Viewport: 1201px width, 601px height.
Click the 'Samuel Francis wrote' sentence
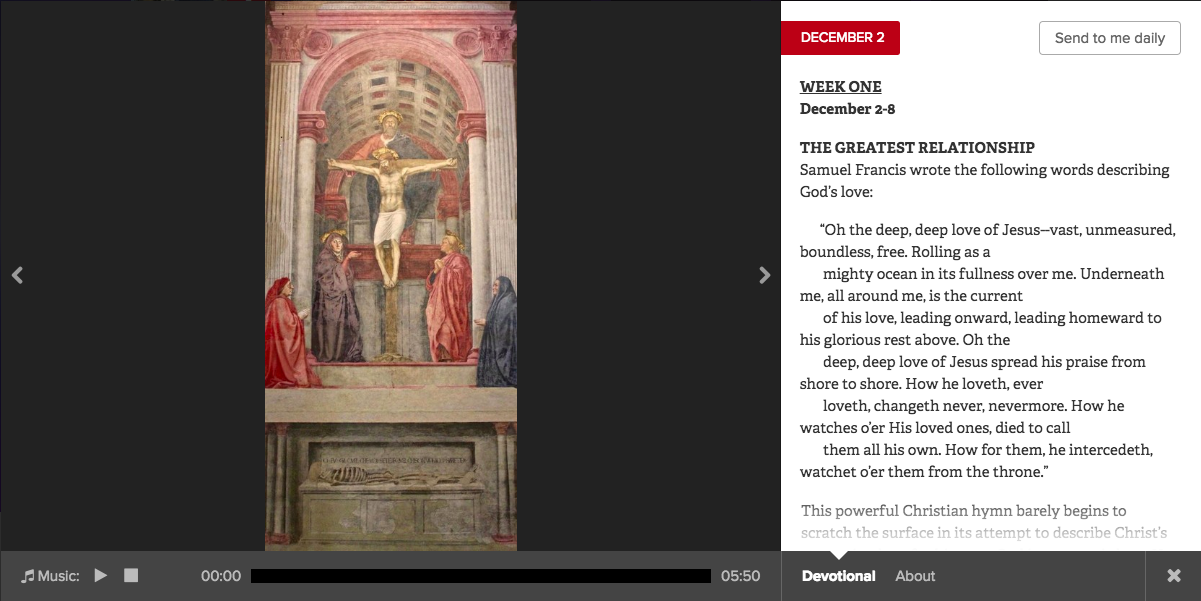pyautogui.click(x=985, y=181)
